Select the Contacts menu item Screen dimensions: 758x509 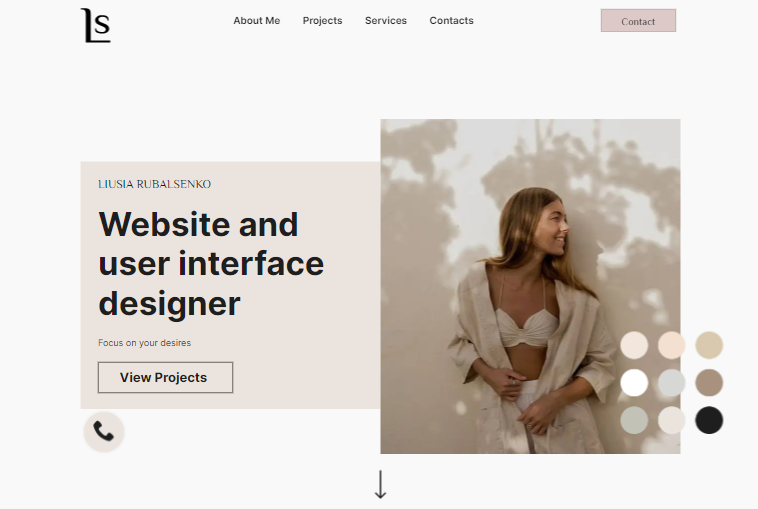452,21
